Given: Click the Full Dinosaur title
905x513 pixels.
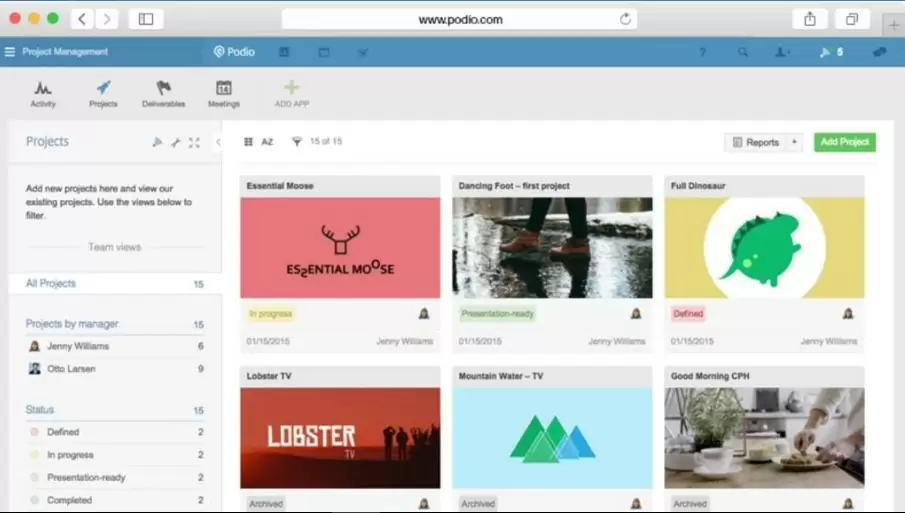Looking at the screenshot, I should (x=698, y=186).
